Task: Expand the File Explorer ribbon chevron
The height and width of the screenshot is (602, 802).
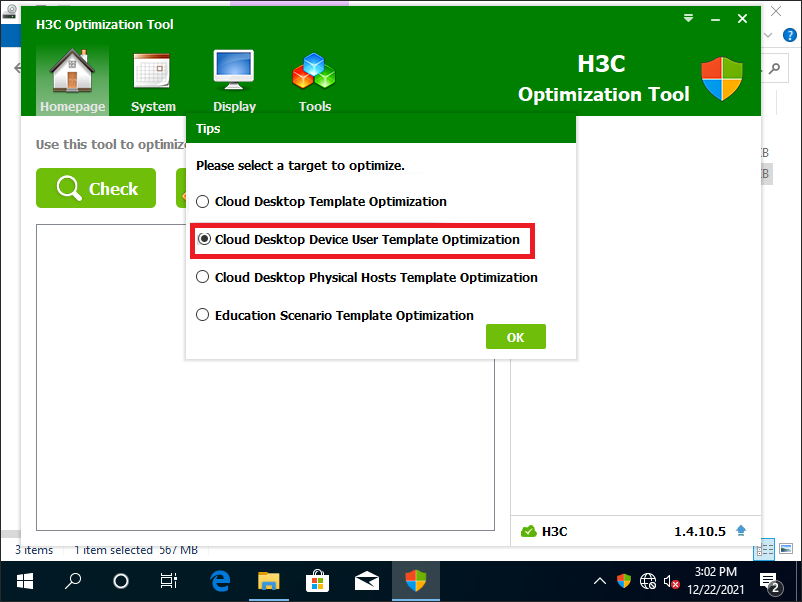Action: (768, 35)
